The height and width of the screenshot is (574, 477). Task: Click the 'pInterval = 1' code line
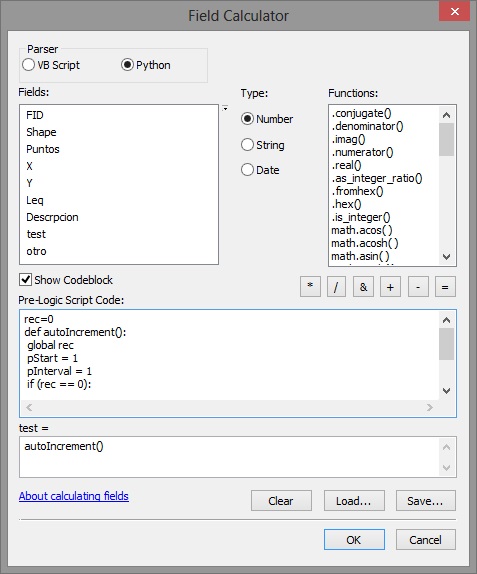pos(59,371)
